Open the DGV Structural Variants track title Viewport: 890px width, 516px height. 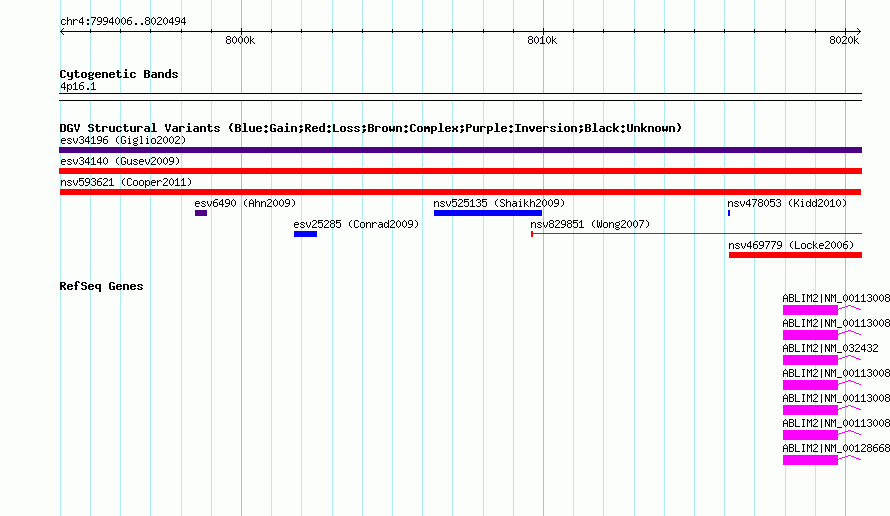(x=370, y=128)
